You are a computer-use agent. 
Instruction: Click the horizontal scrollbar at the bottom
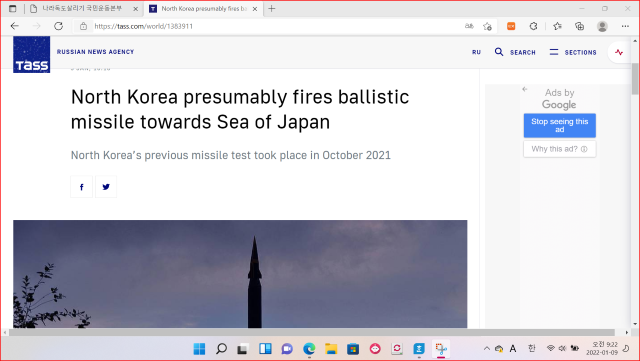[312, 332]
